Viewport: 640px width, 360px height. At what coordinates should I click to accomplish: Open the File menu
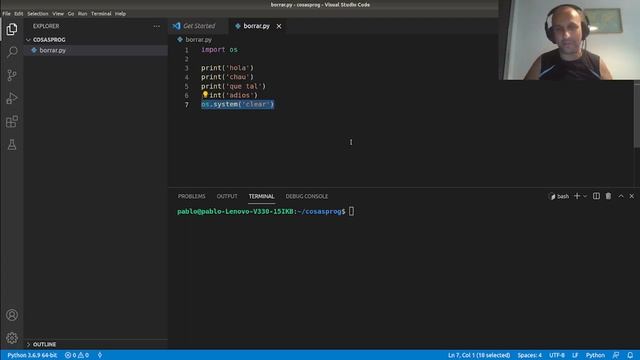click(7, 13)
